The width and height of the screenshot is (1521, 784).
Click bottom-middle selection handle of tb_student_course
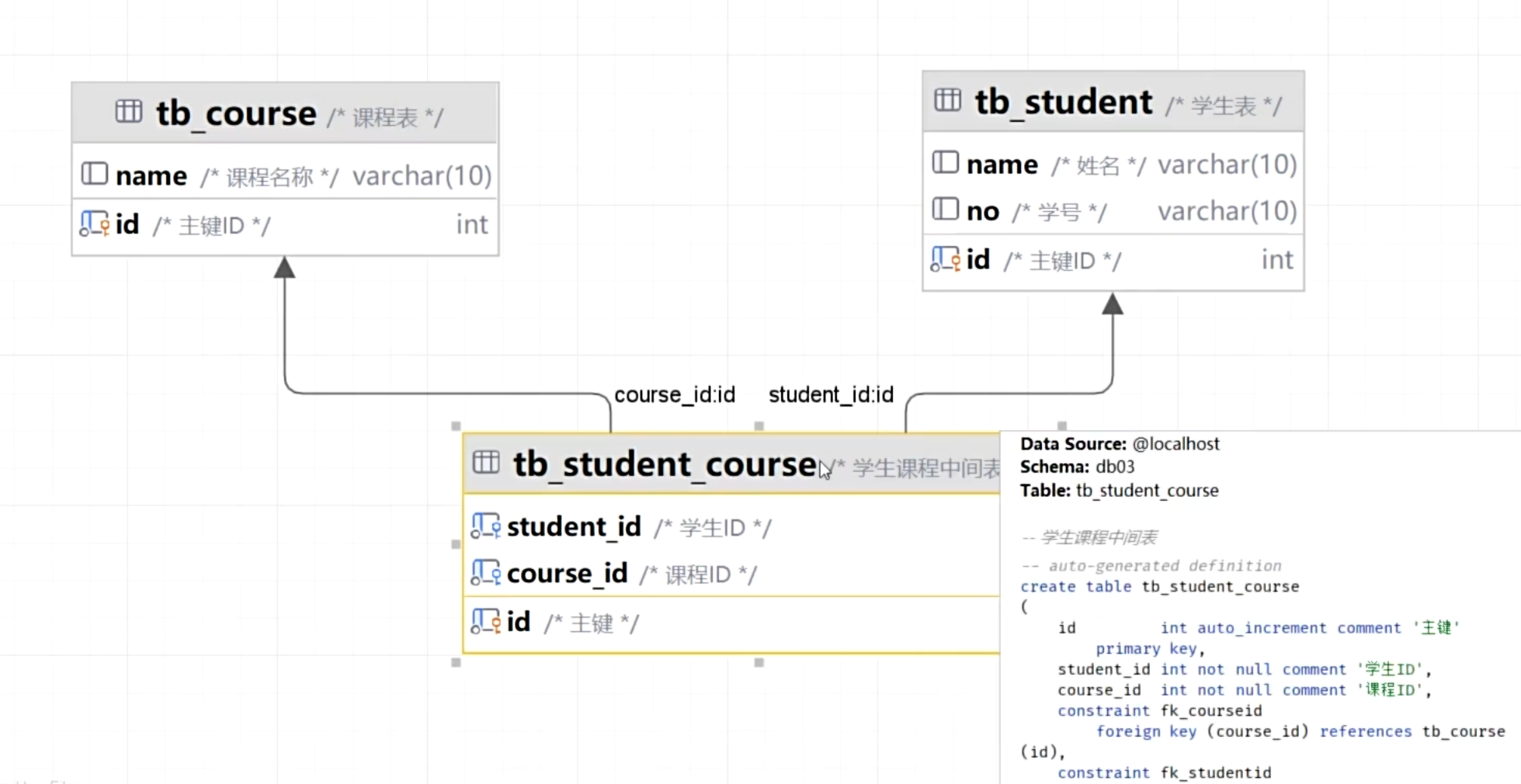759,663
